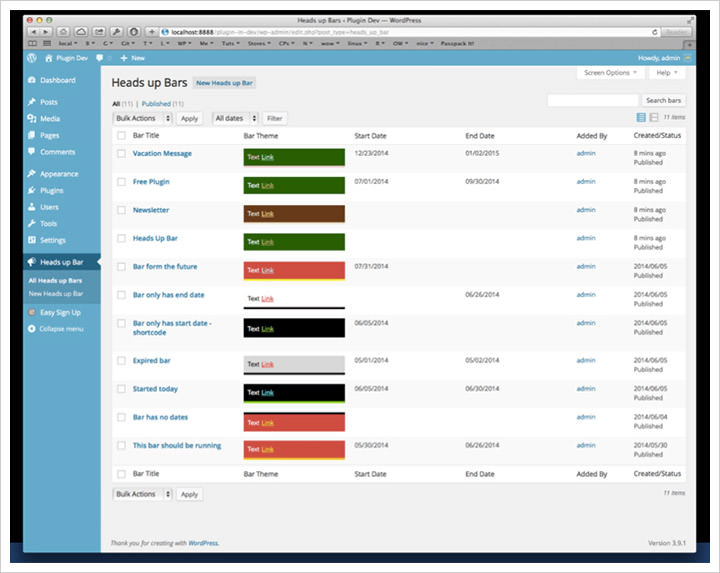Open the WP bookmarks folder

click(x=185, y=43)
